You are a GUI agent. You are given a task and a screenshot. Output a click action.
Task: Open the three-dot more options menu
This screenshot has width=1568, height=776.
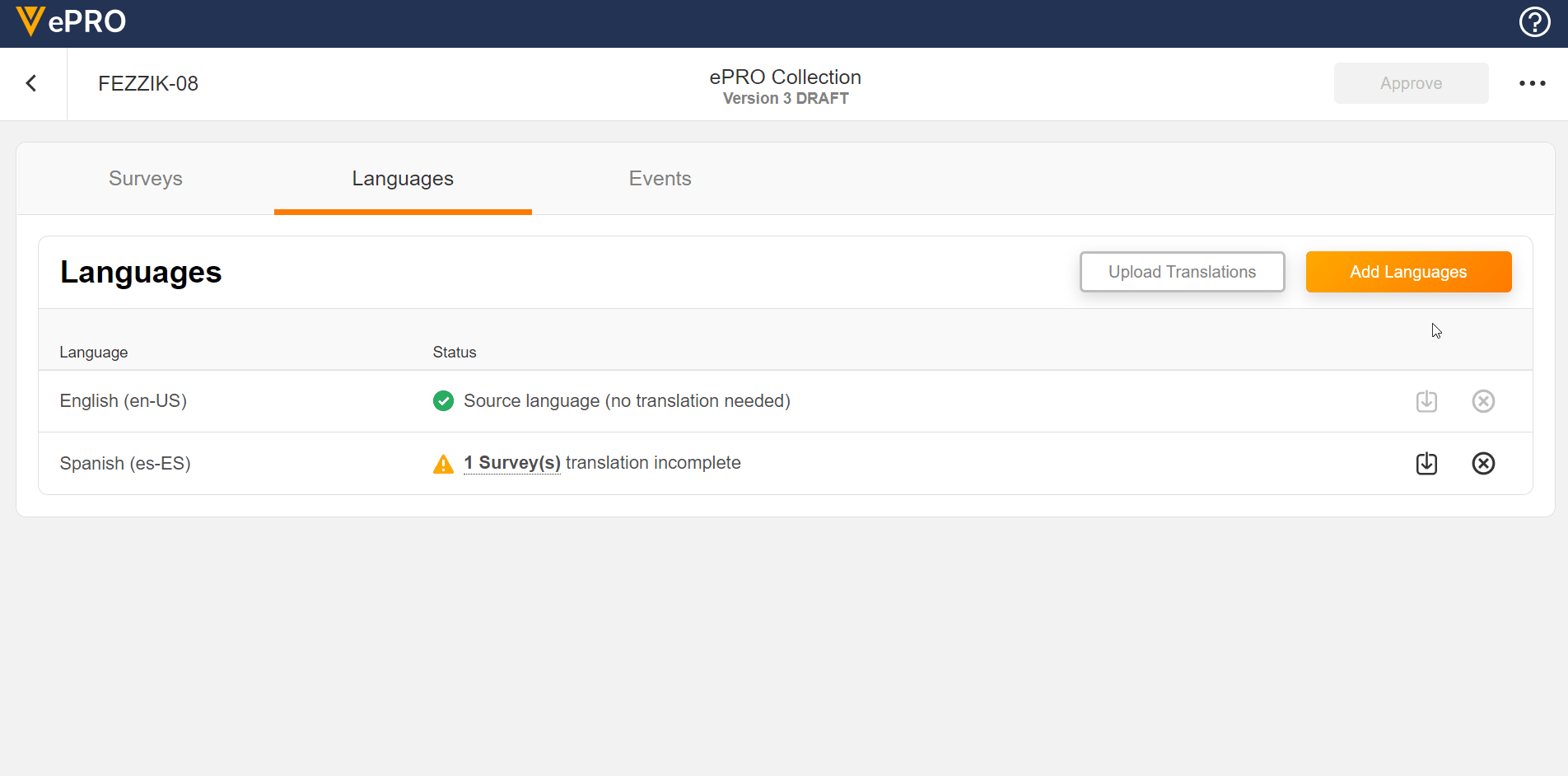1532,83
